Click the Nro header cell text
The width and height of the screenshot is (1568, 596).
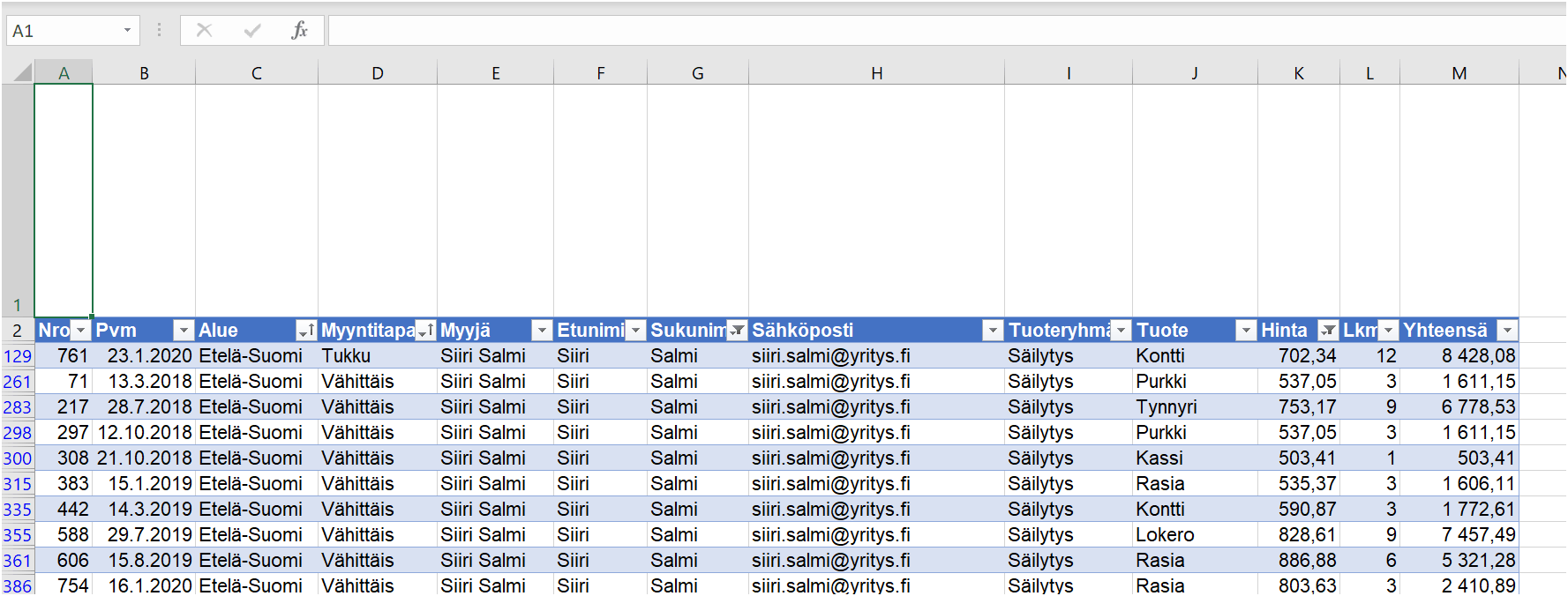pos(54,331)
